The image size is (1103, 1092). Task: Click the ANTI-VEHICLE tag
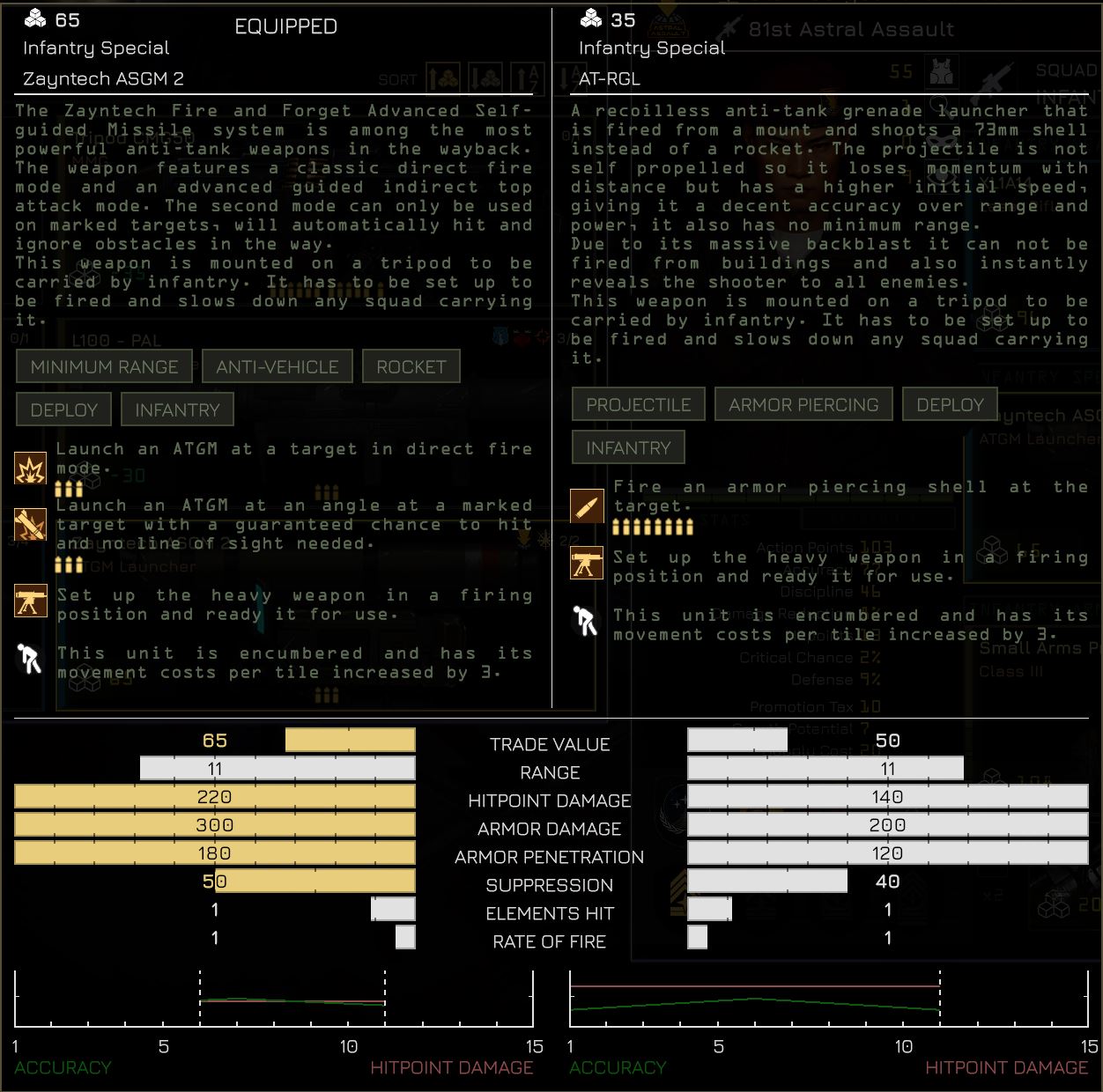click(x=278, y=366)
